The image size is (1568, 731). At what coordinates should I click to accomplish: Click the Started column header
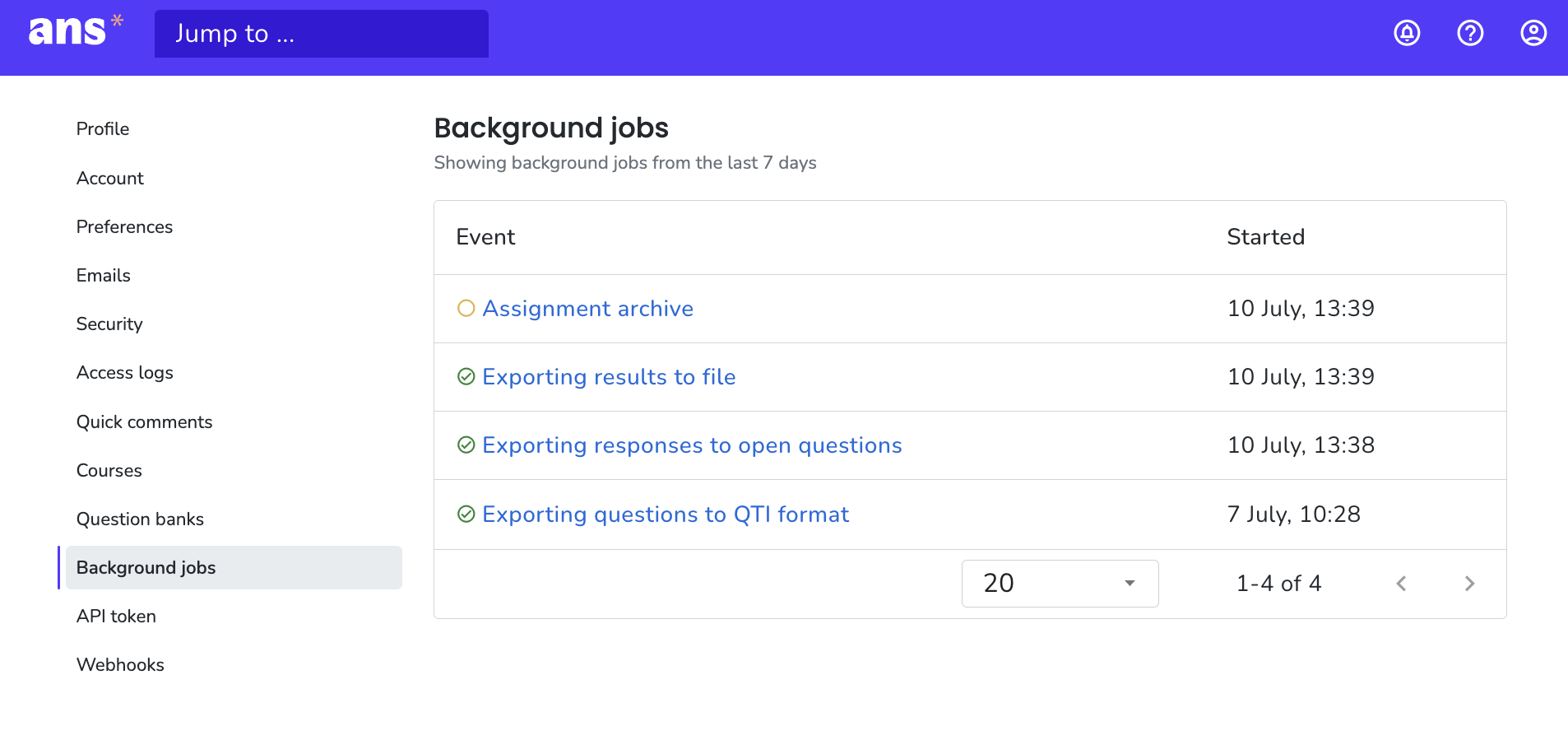[x=1266, y=237]
